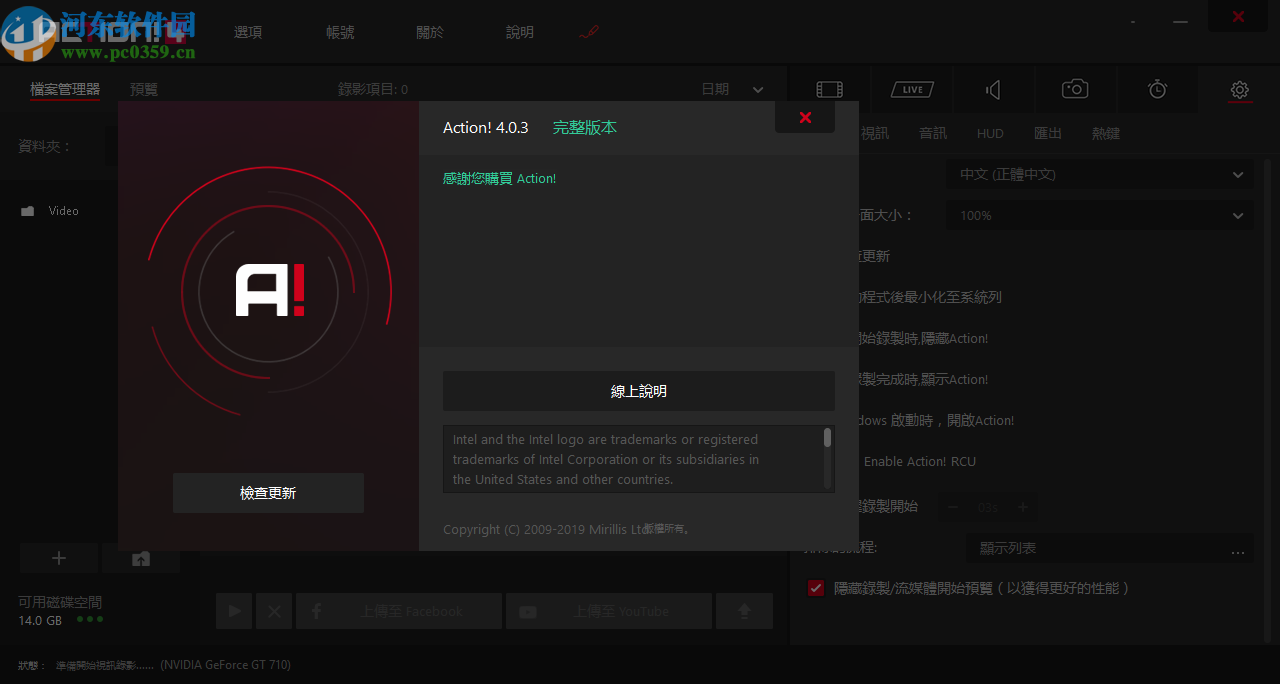Image resolution: width=1280 pixels, height=684 pixels.
Task: Click the audio recording speaker icon
Action: tap(992, 89)
